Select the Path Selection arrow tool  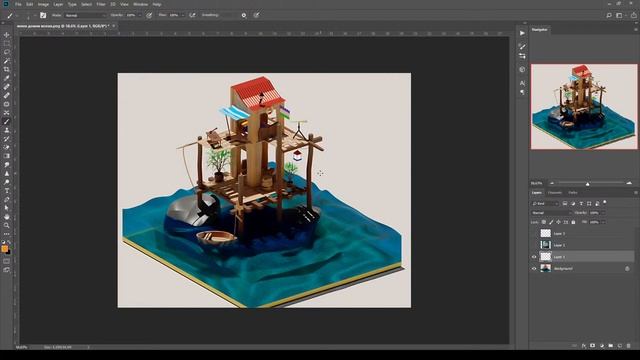coord(7,208)
